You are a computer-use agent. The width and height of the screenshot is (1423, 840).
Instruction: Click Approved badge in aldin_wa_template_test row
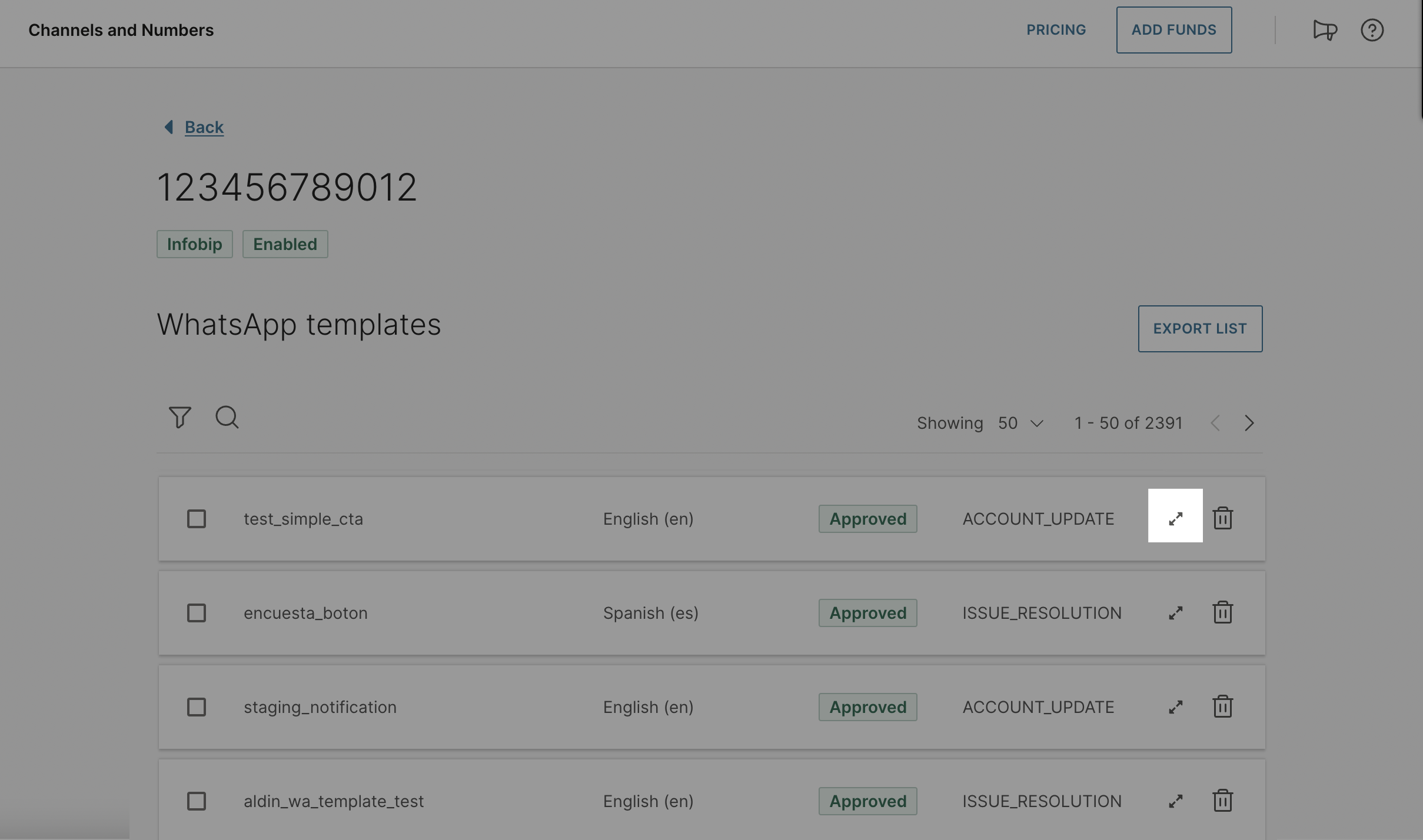[868, 801]
